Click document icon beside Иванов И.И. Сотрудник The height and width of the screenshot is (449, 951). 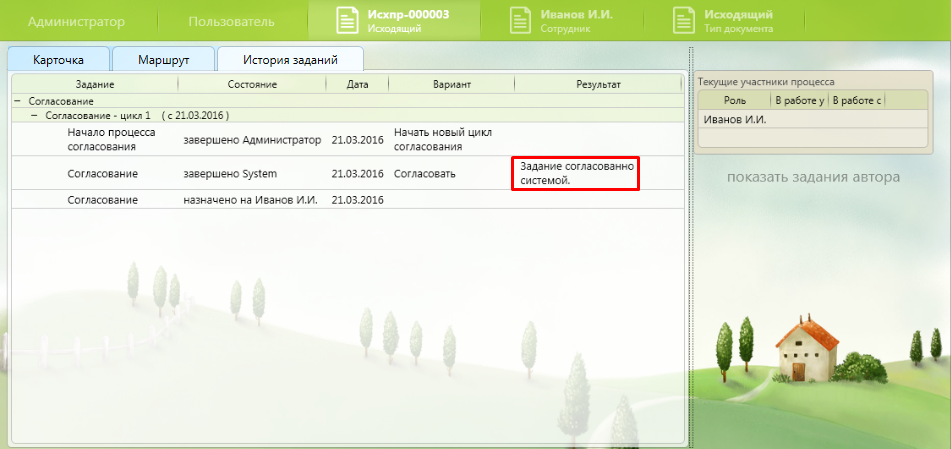[x=520, y=21]
